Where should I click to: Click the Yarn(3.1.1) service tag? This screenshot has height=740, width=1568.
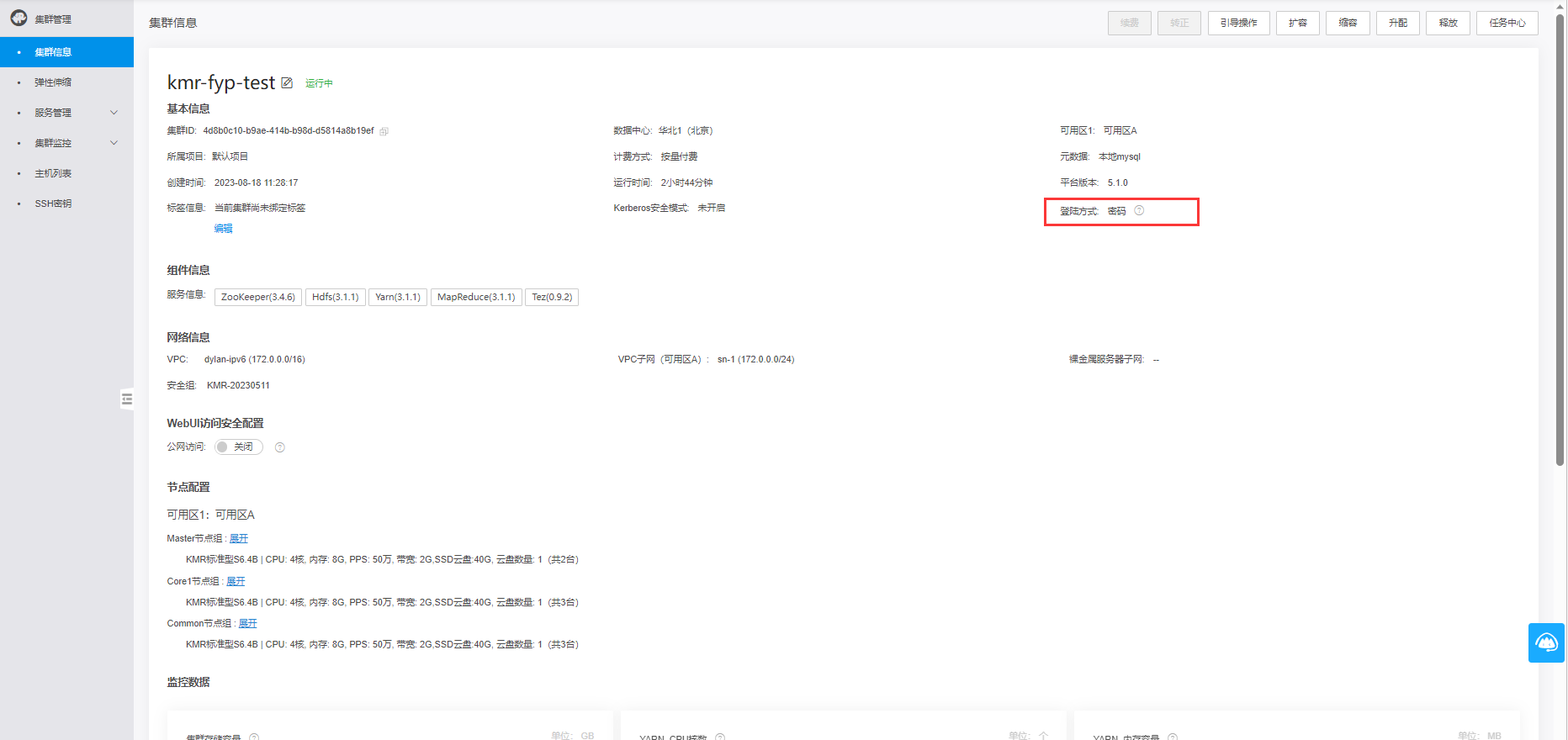click(x=398, y=297)
